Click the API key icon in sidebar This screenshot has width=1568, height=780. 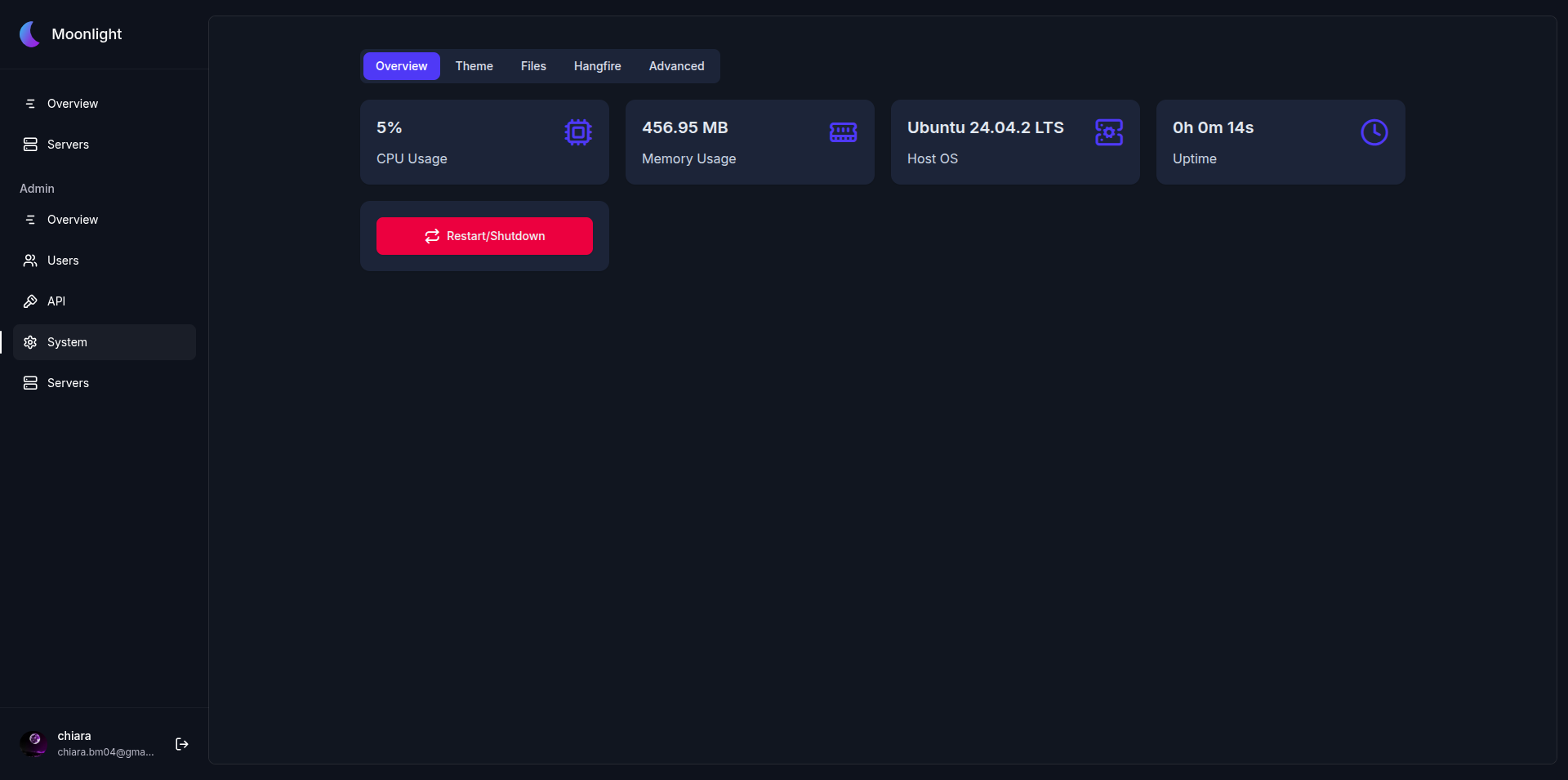coord(30,301)
